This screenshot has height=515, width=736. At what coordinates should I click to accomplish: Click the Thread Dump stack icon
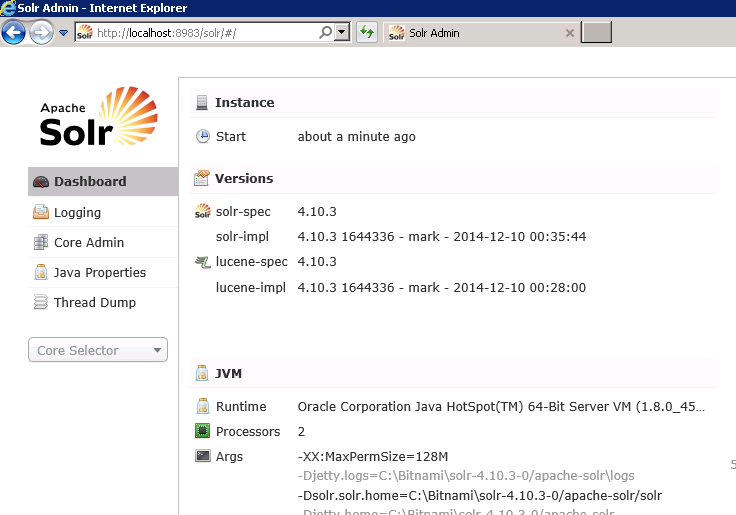point(41,302)
